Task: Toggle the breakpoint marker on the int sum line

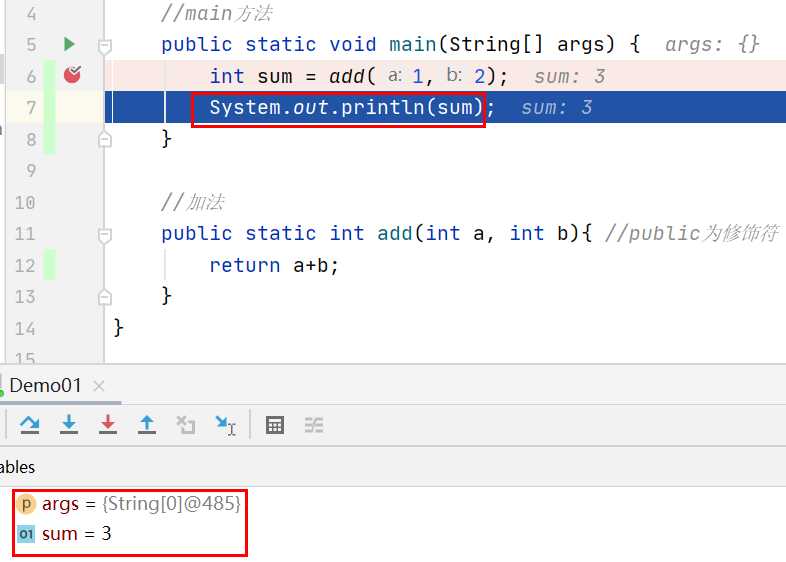Action: click(73, 74)
